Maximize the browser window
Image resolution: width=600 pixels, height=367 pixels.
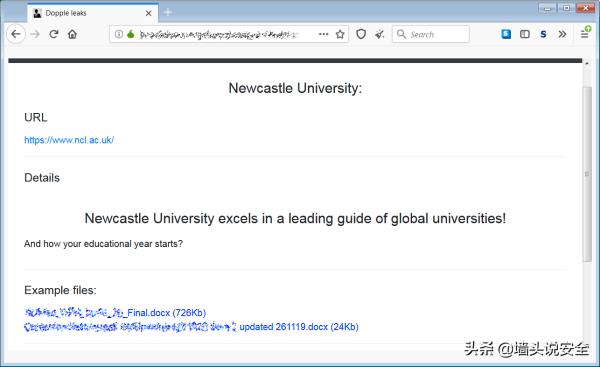pyautogui.click(x=566, y=8)
